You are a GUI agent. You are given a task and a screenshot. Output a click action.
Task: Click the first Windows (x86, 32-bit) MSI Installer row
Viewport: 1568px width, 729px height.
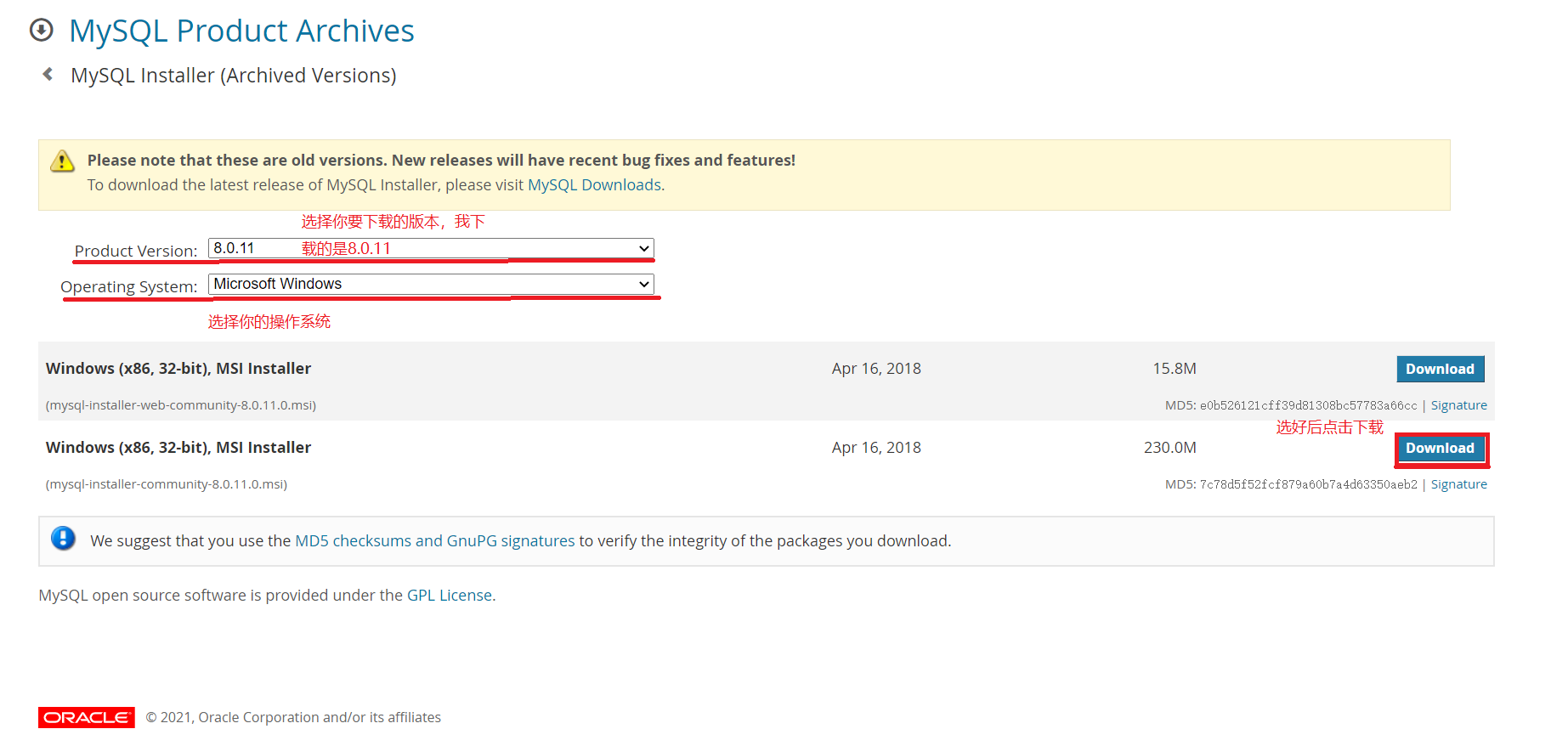(x=766, y=381)
